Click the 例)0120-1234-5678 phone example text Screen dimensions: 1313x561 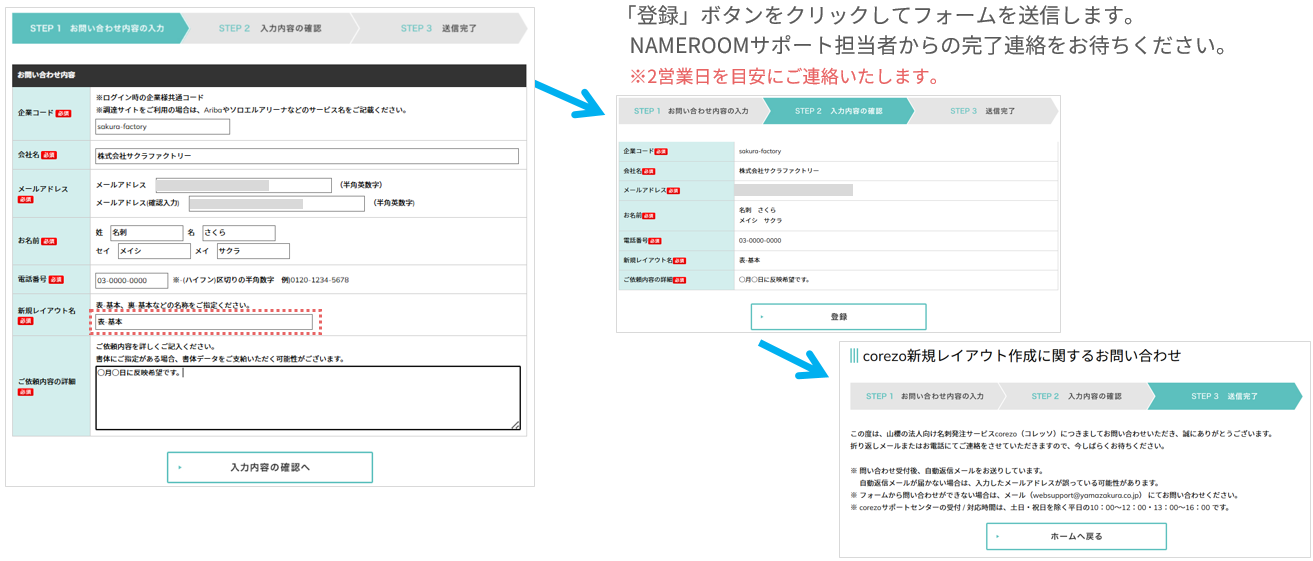(x=315, y=280)
